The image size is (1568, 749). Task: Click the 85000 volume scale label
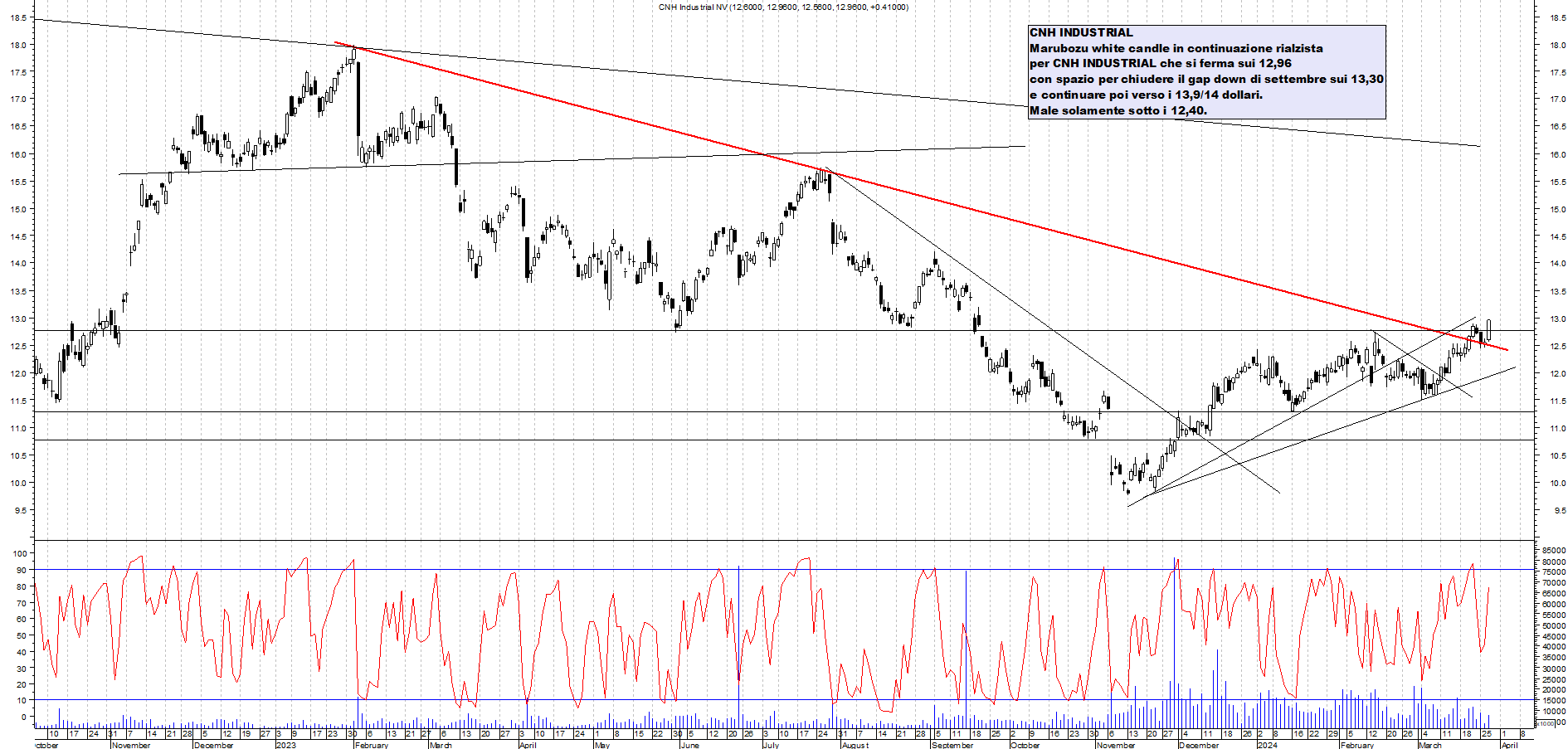1554,550
